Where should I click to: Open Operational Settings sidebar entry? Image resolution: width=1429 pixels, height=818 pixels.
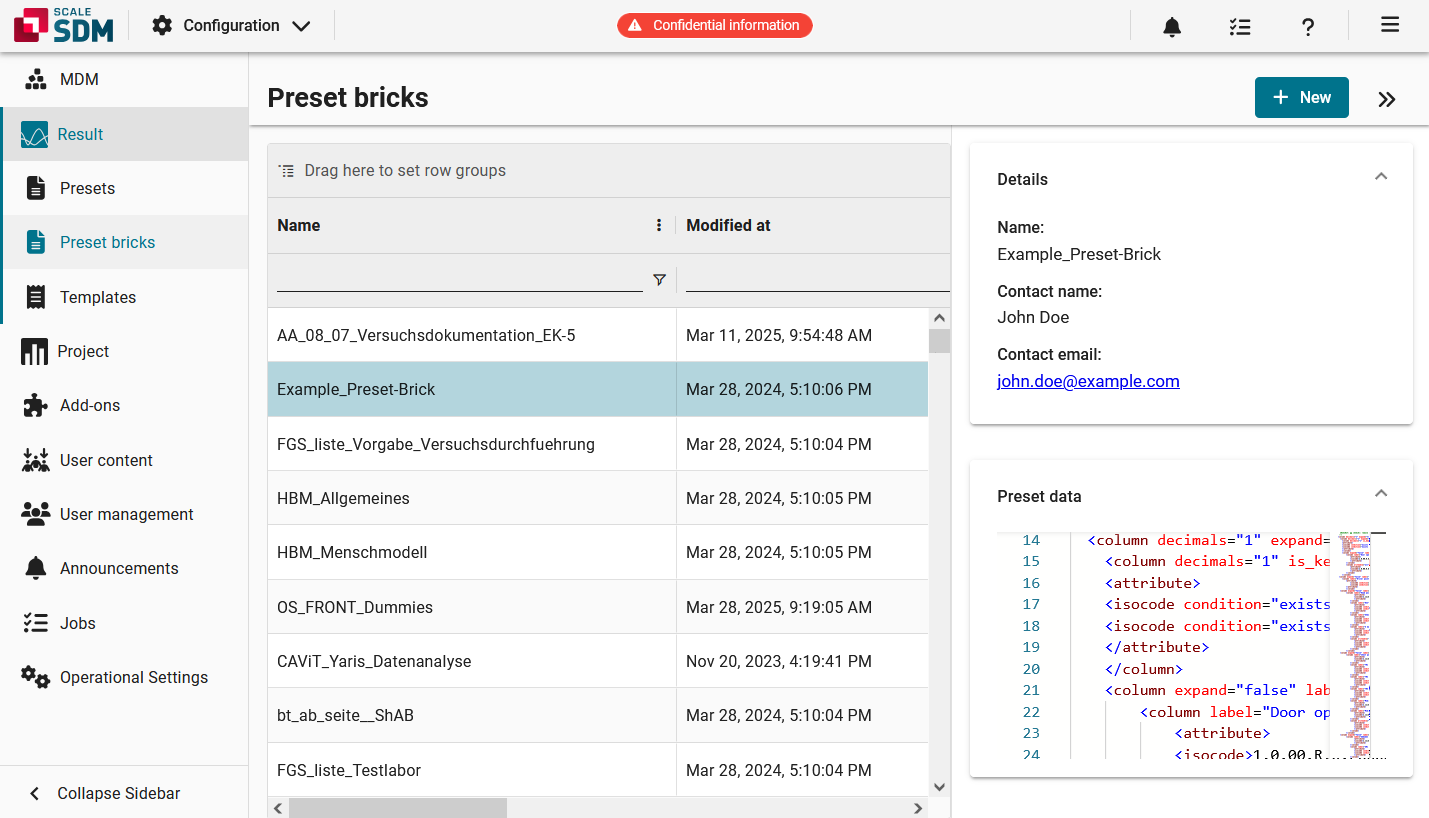[124, 677]
